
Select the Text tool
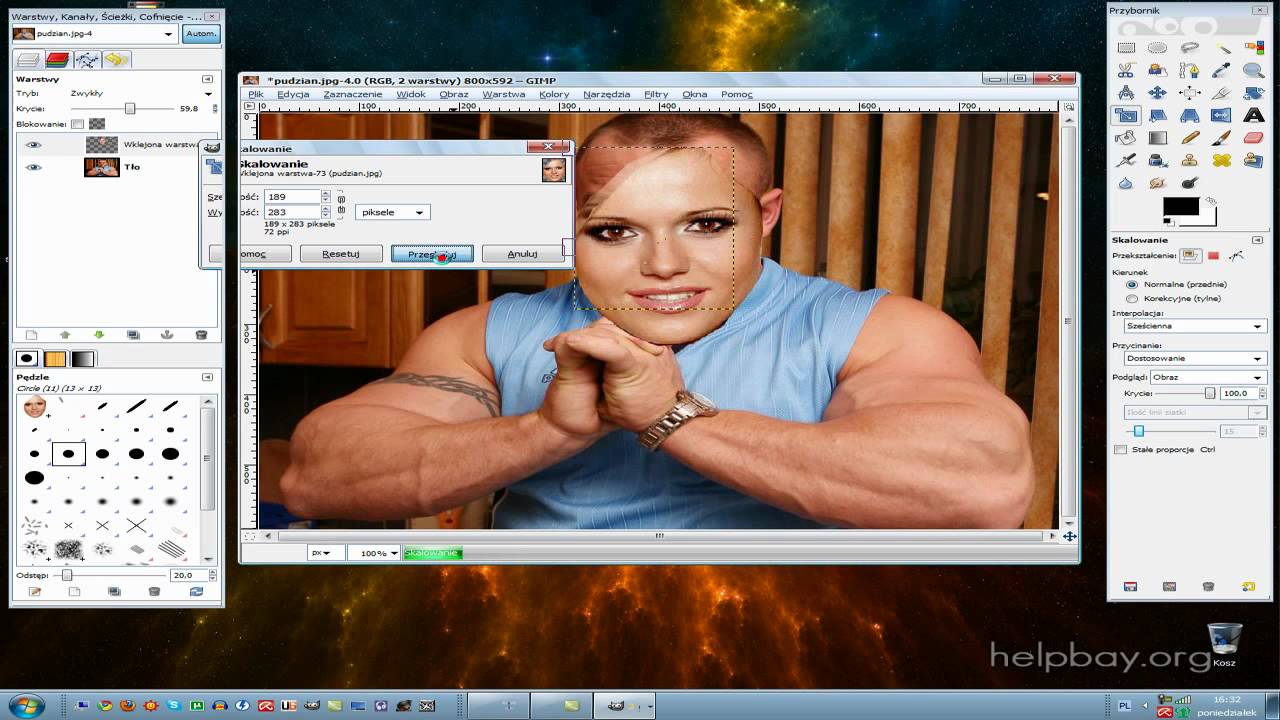coord(1254,116)
